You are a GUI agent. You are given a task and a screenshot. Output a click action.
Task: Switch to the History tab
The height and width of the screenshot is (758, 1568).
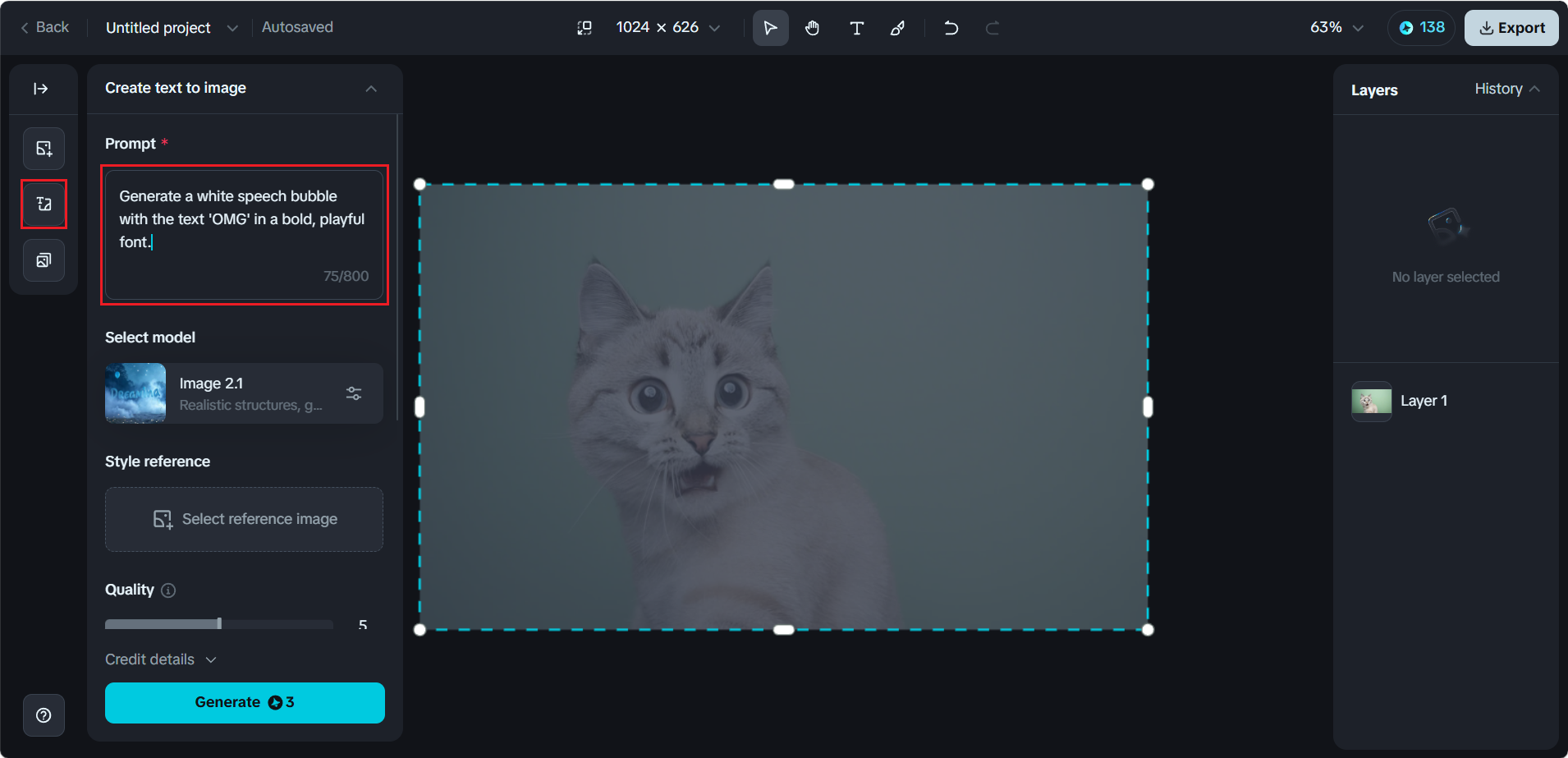point(1498,89)
